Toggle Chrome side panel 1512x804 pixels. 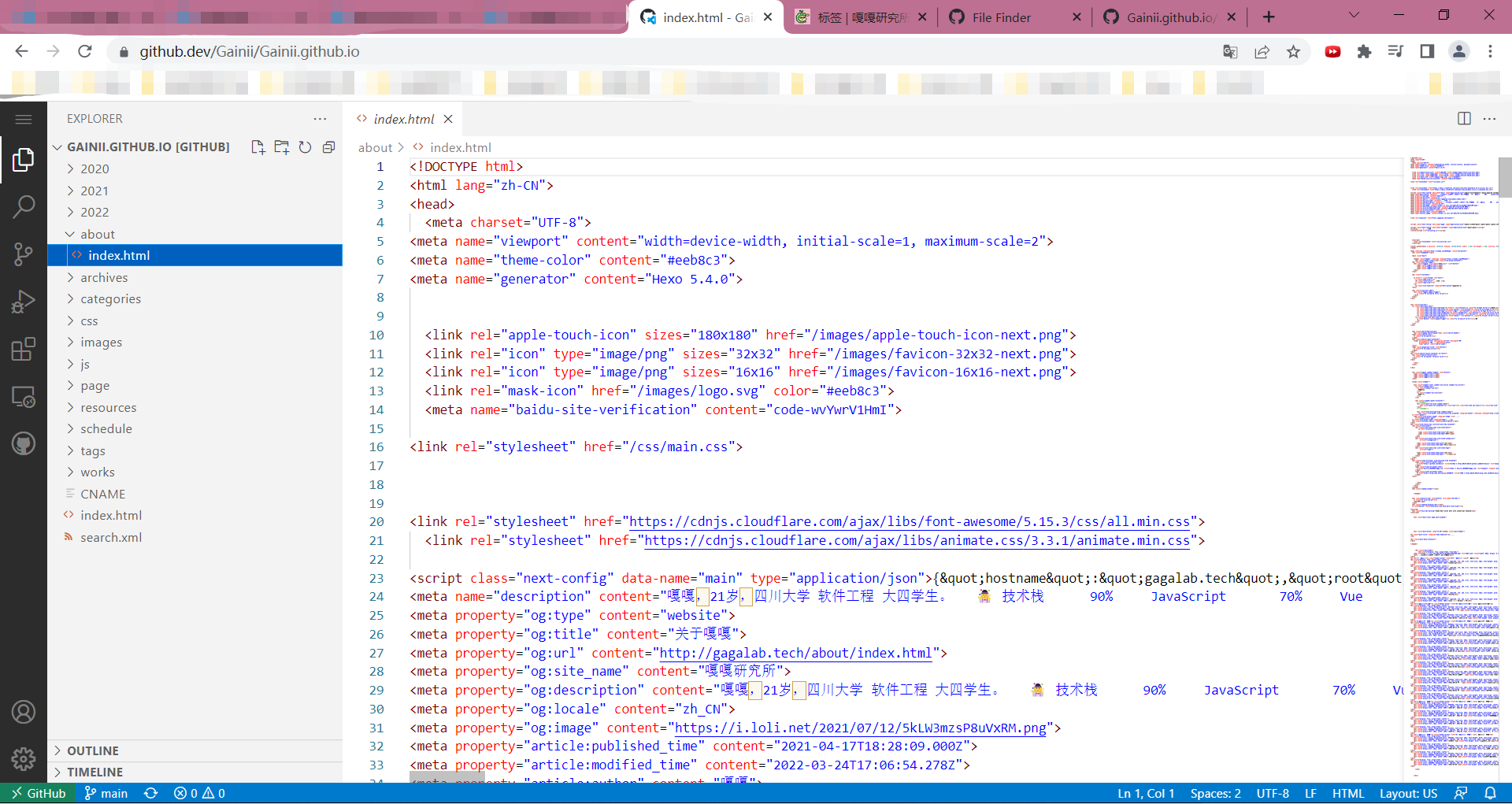click(x=1427, y=51)
